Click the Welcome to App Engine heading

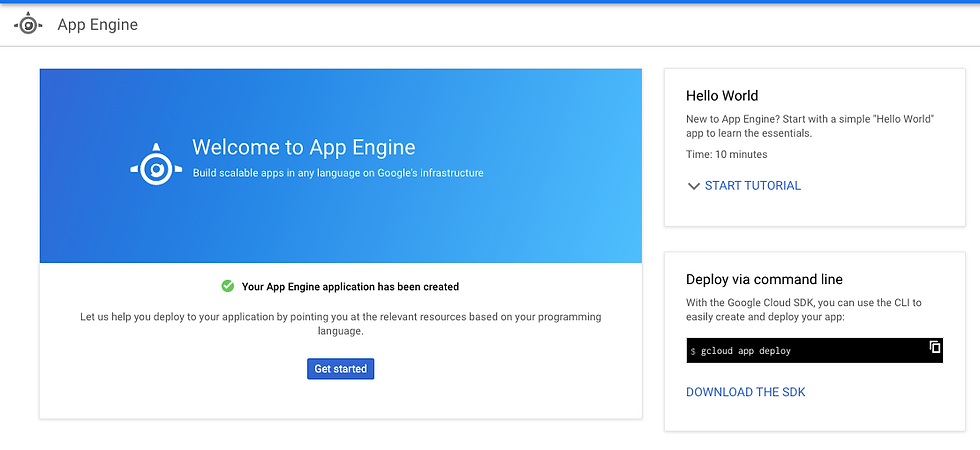304,148
